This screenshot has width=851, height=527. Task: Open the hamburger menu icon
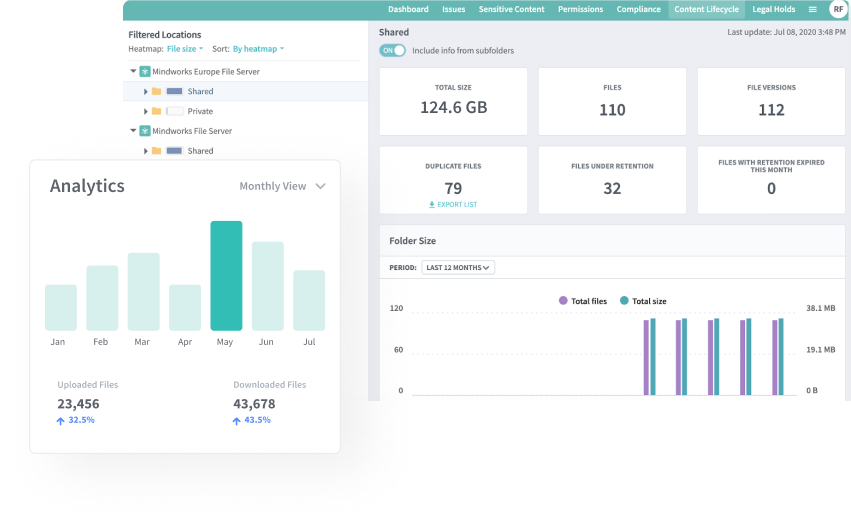tap(812, 9)
